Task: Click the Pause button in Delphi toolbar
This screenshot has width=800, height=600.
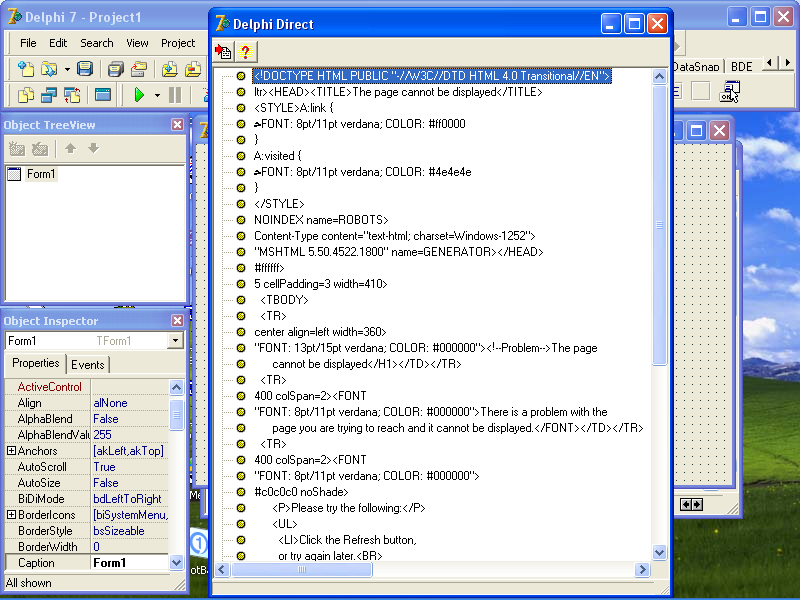Action: coord(175,95)
